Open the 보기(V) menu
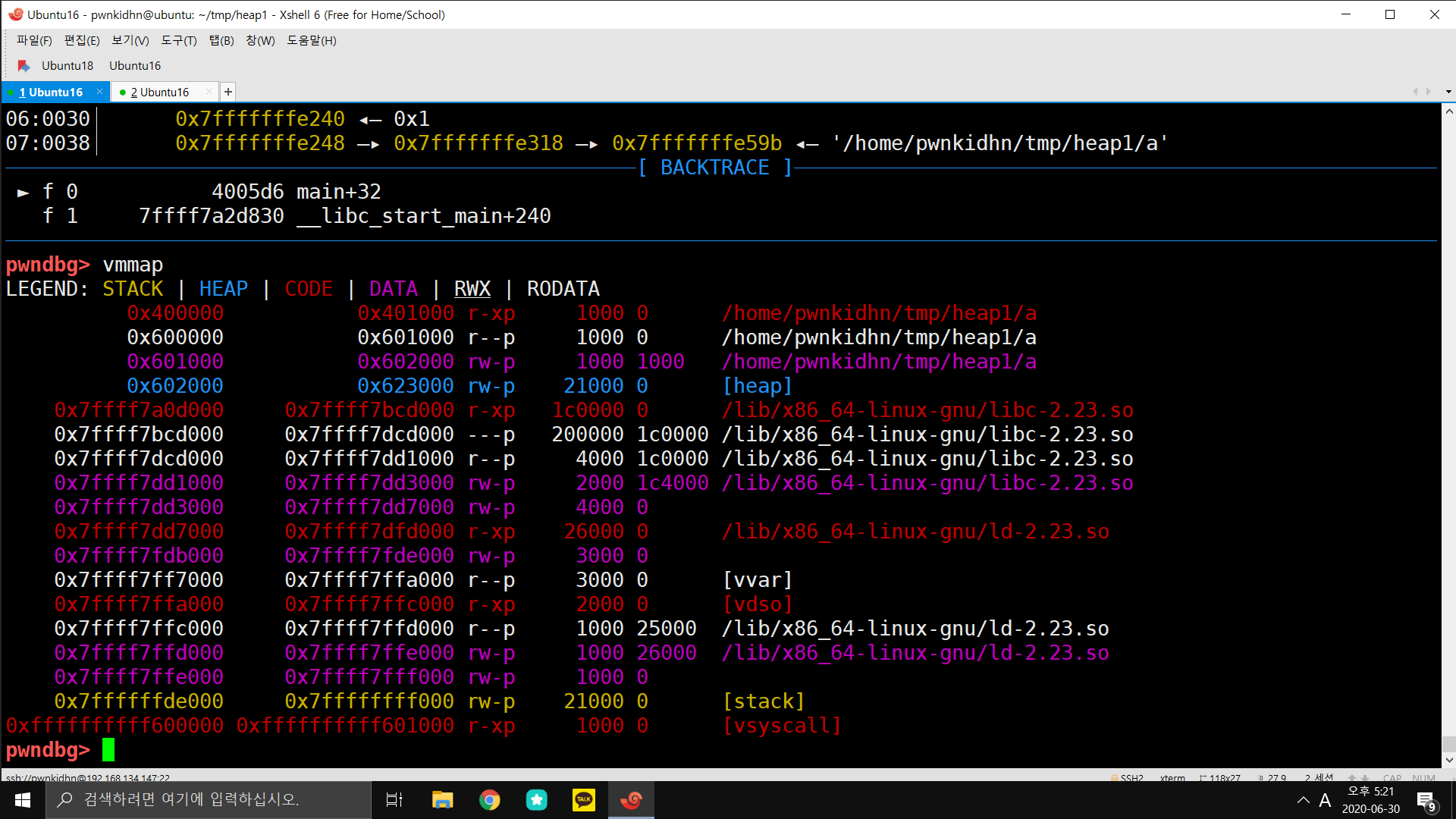The width and height of the screenshot is (1456, 819). coord(130,40)
